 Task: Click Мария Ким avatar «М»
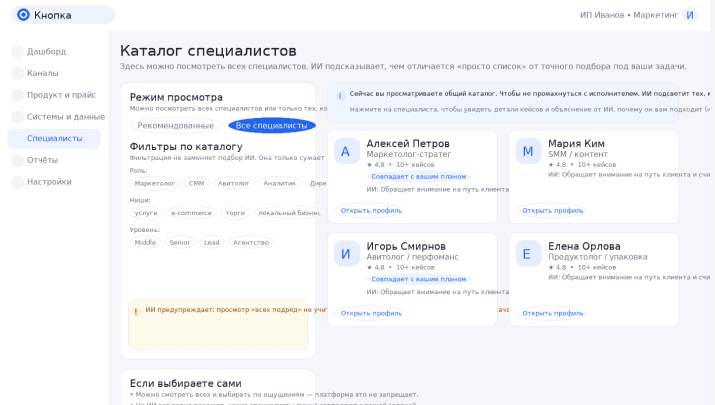coord(528,151)
